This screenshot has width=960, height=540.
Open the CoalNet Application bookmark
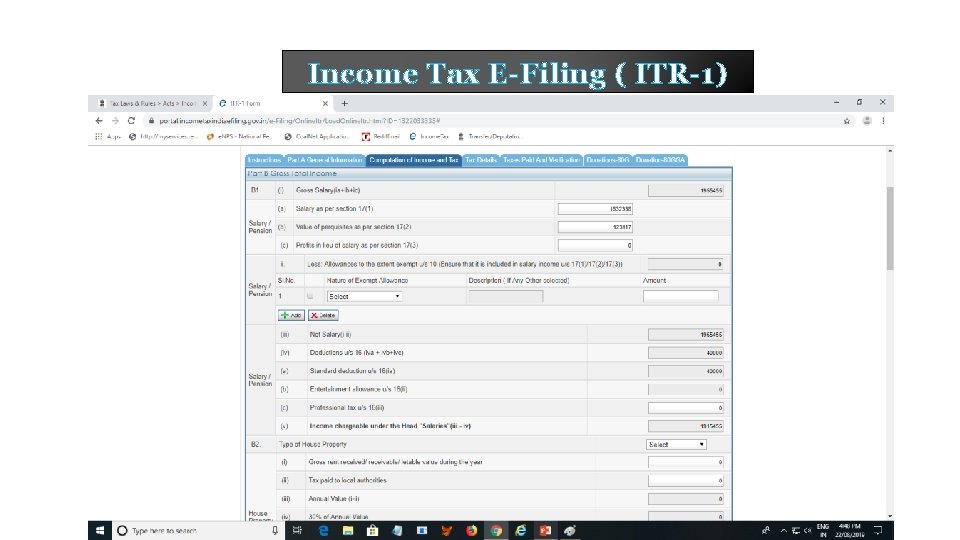(317, 137)
